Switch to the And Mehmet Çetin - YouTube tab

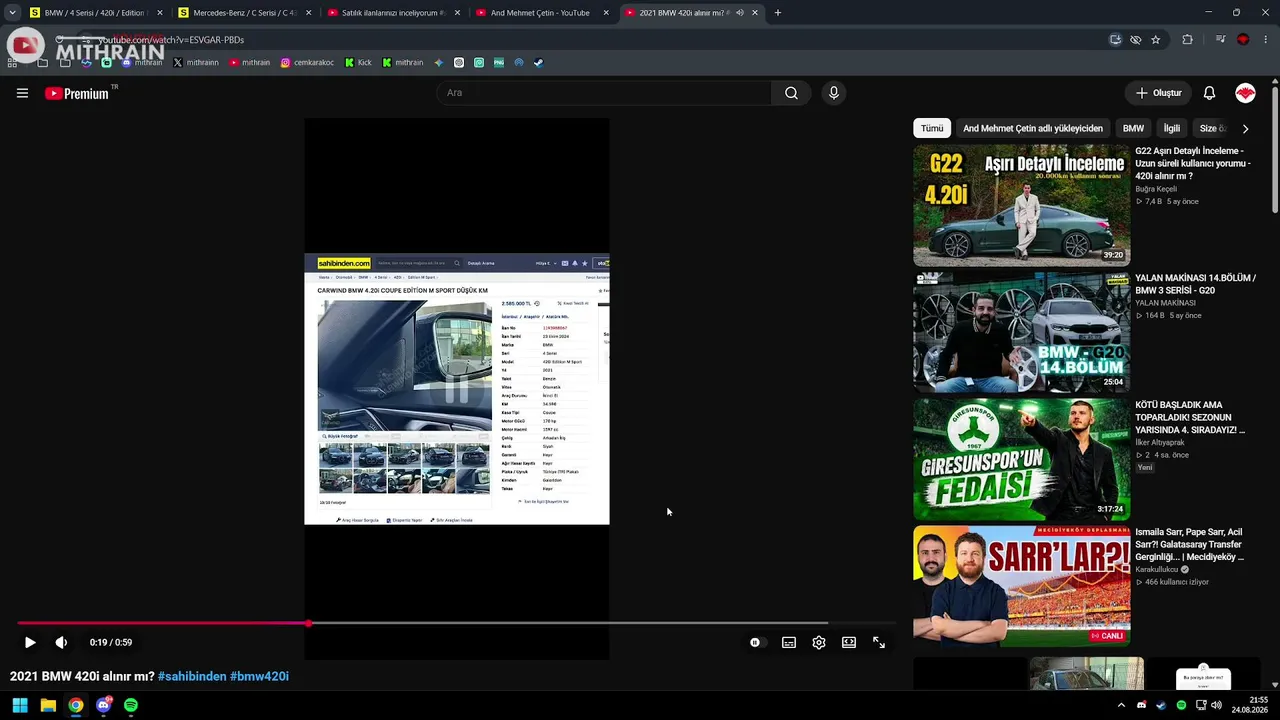(543, 13)
